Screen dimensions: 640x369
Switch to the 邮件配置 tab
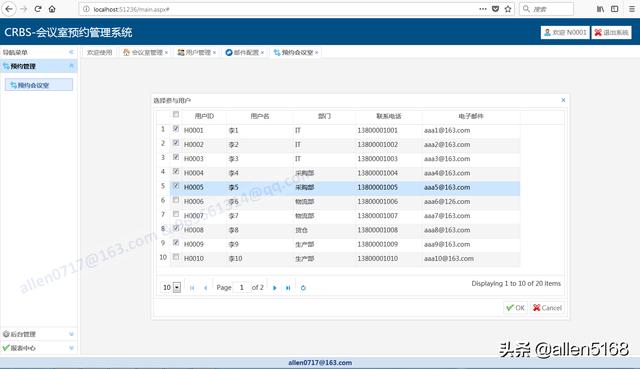243,52
